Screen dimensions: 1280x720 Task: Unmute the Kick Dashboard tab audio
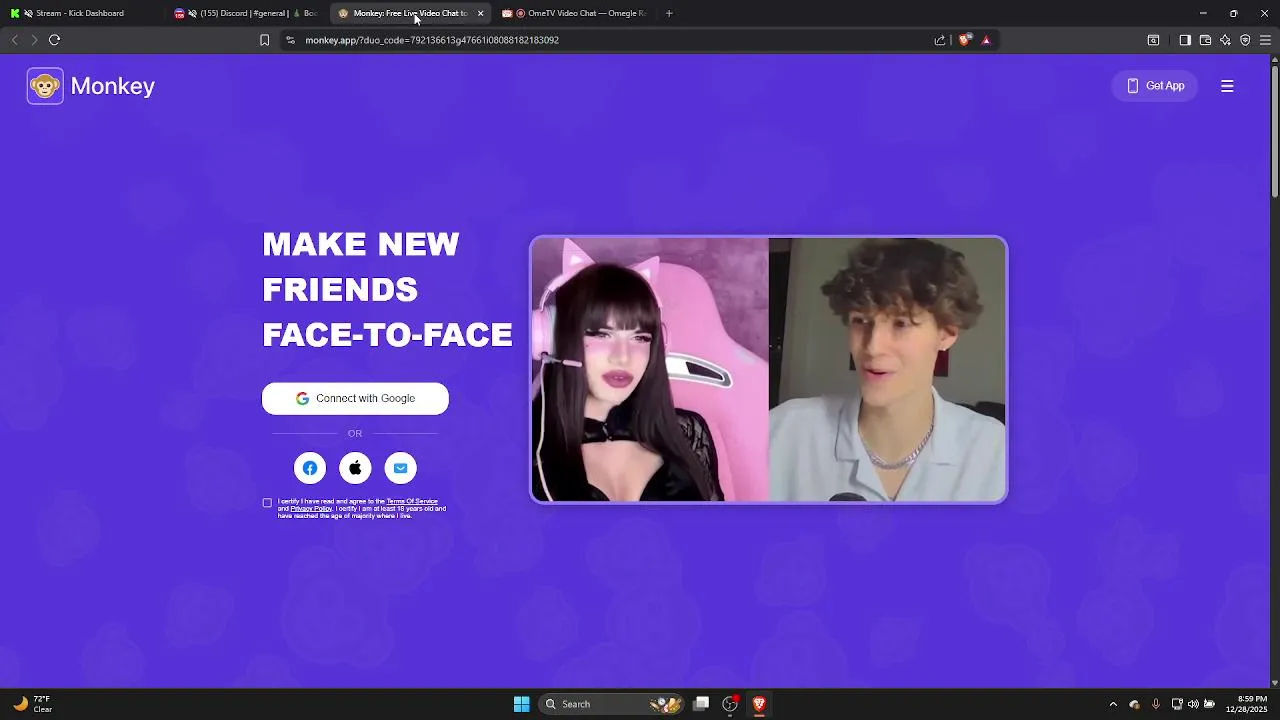[x=28, y=13]
